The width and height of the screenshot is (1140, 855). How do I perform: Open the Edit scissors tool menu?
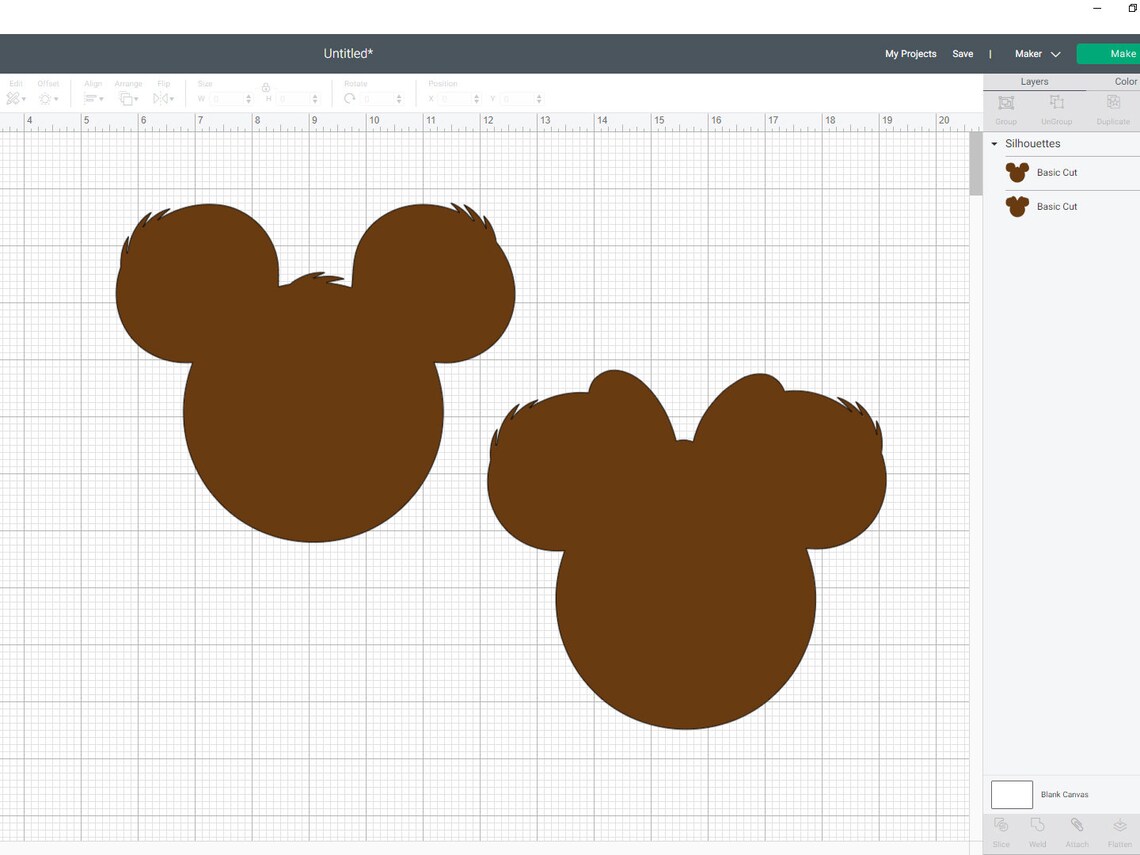point(15,98)
